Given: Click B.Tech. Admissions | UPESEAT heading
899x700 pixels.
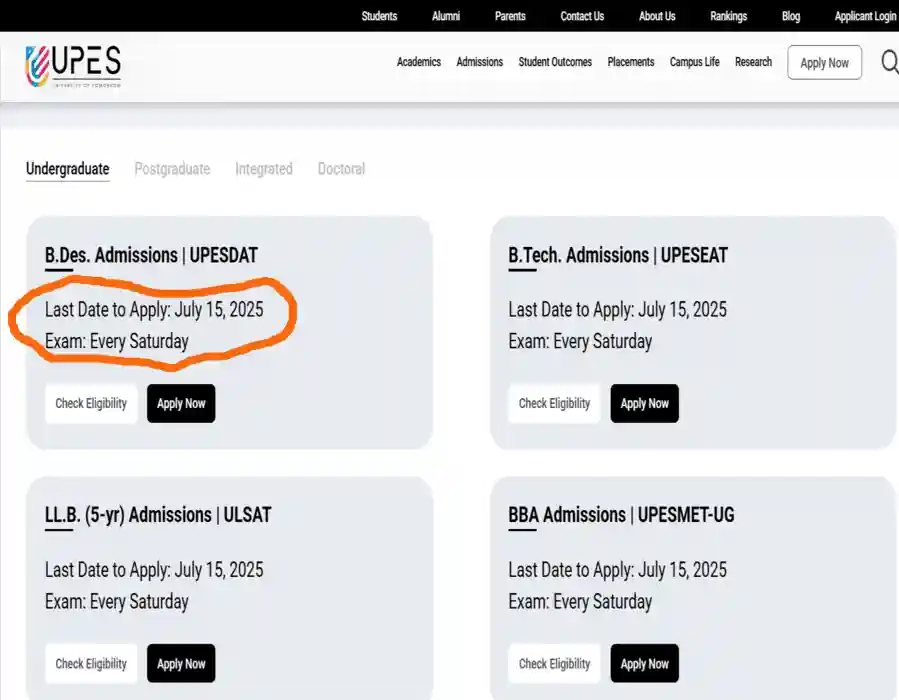Looking at the screenshot, I should 618,255.
